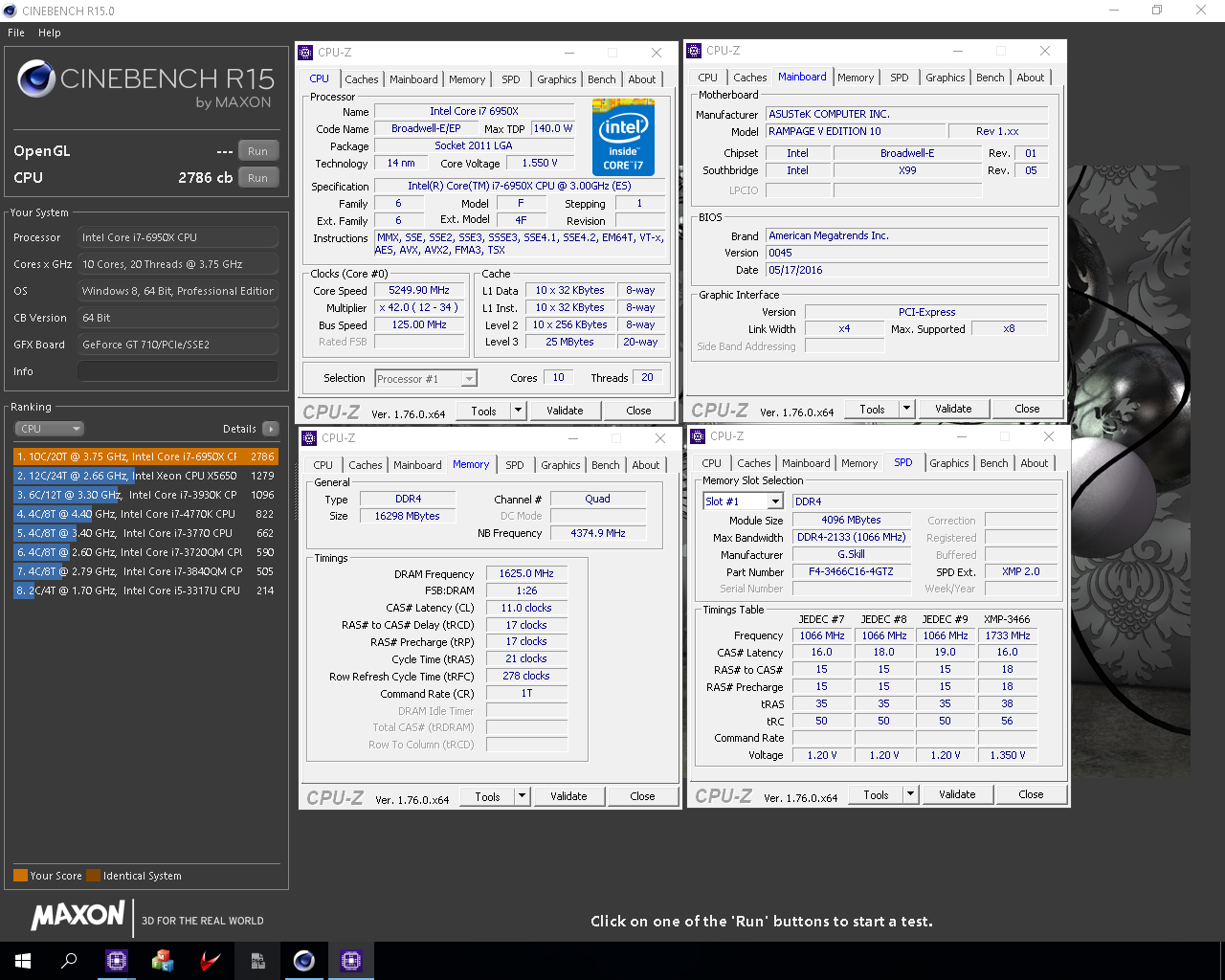This screenshot has height=980, width=1225.
Task: Switch to Caches tab in CPU-Z CPU window
Action: (x=362, y=79)
